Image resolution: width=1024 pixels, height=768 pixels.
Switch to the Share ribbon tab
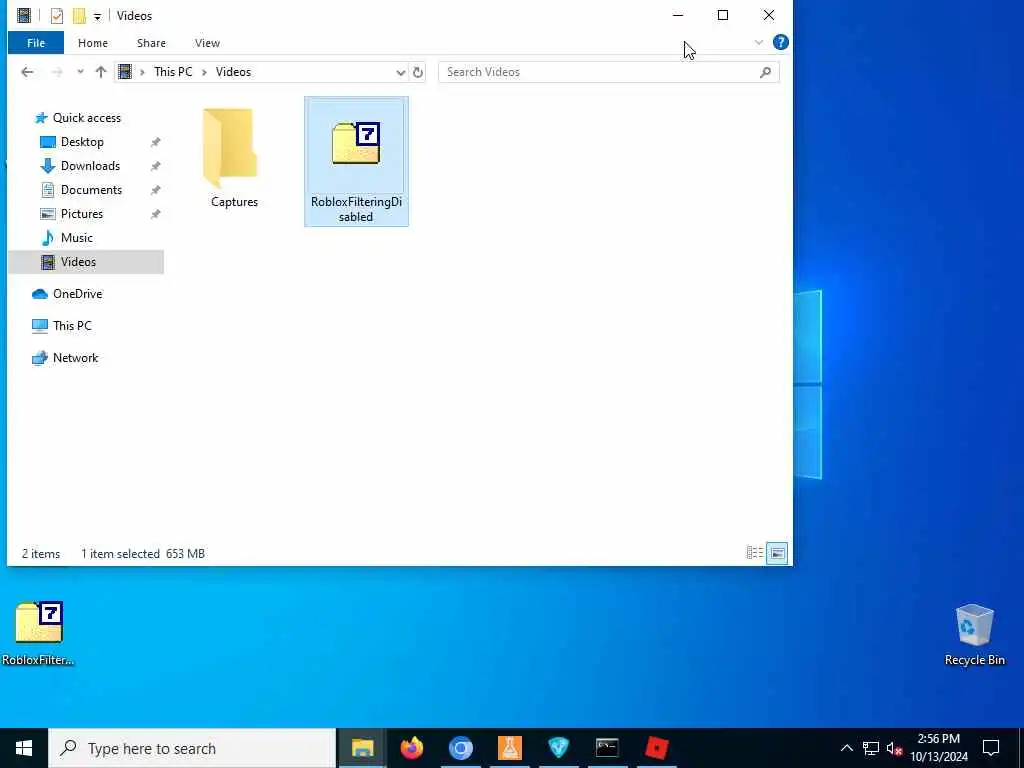pos(151,43)
